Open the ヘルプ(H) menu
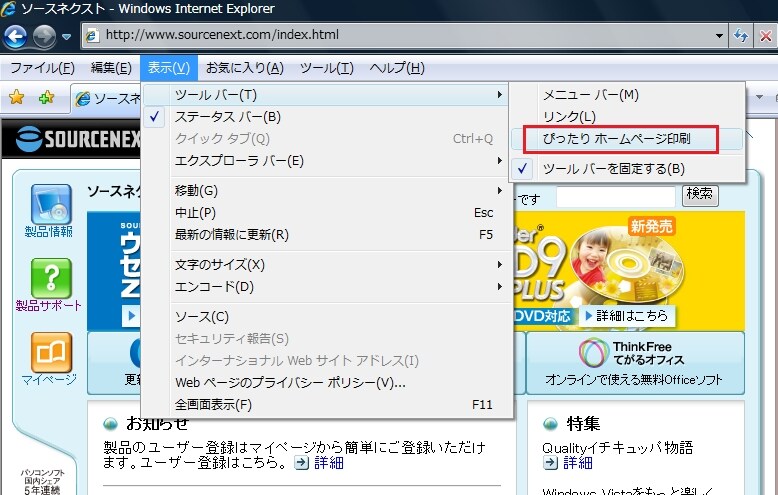Image resolution: width=778 pixels, height=495 pixels. click(x=397, y=67)
